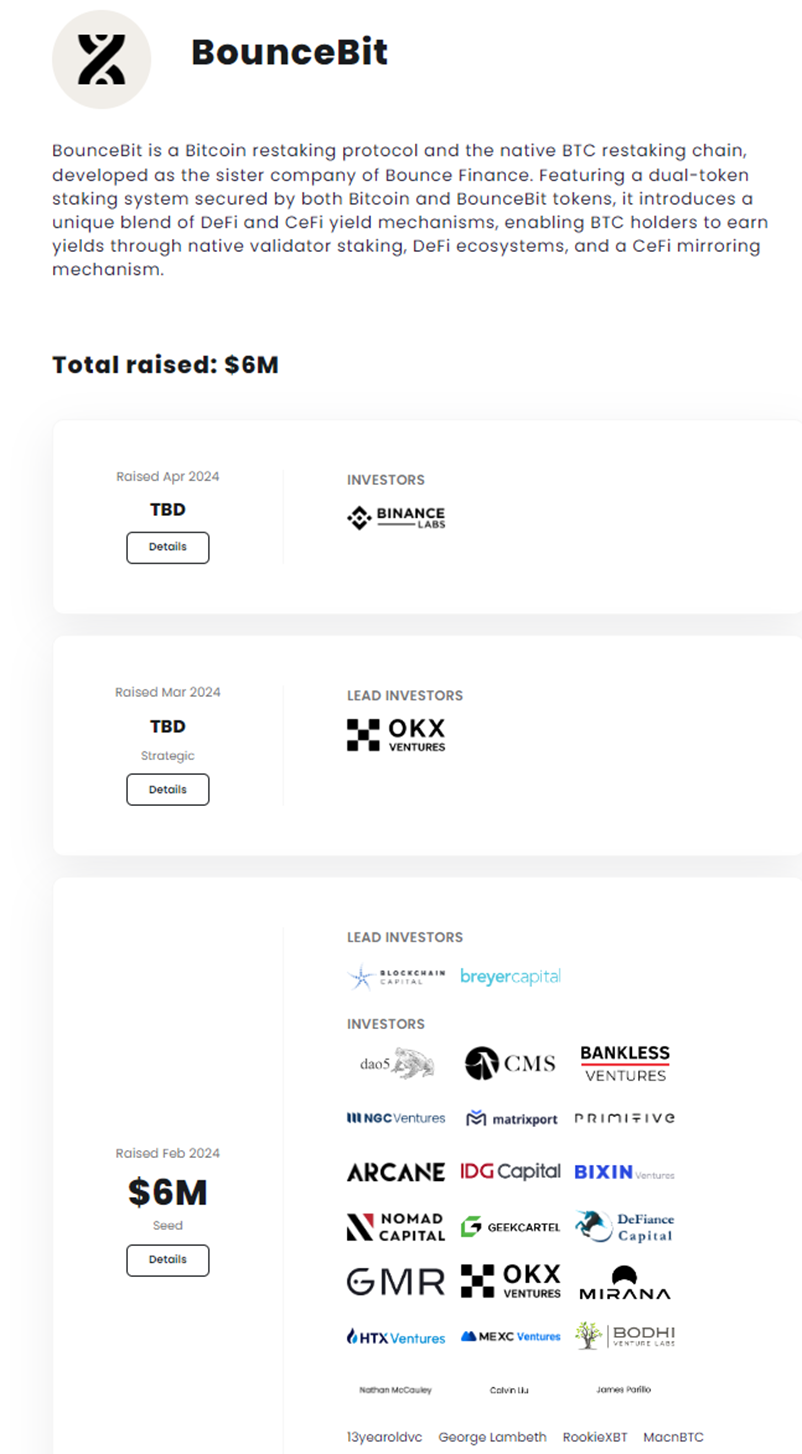Screen dimensions: 802x1454
Task: Click the Matrixport logo
Action: point(512,1118)
